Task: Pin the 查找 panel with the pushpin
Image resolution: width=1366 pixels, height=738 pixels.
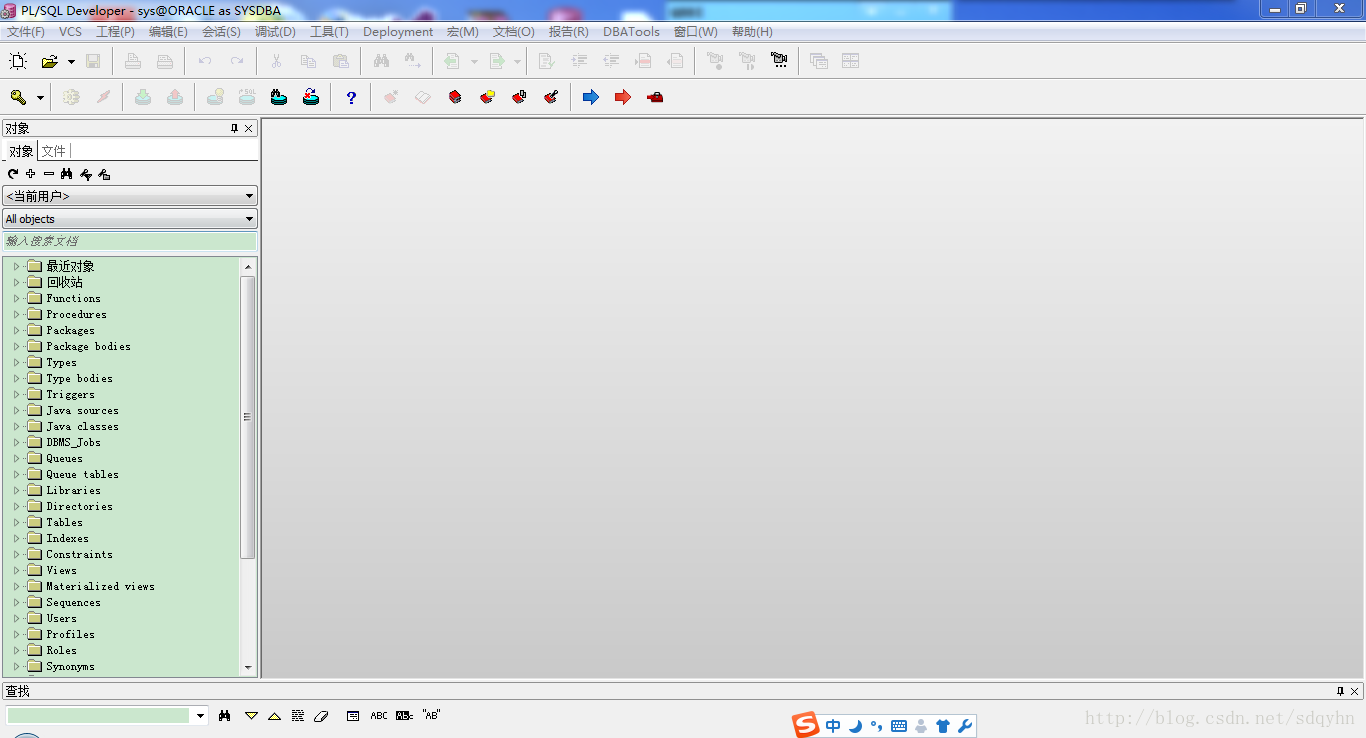Action: pyautogui.click(x=1341, y=691)
